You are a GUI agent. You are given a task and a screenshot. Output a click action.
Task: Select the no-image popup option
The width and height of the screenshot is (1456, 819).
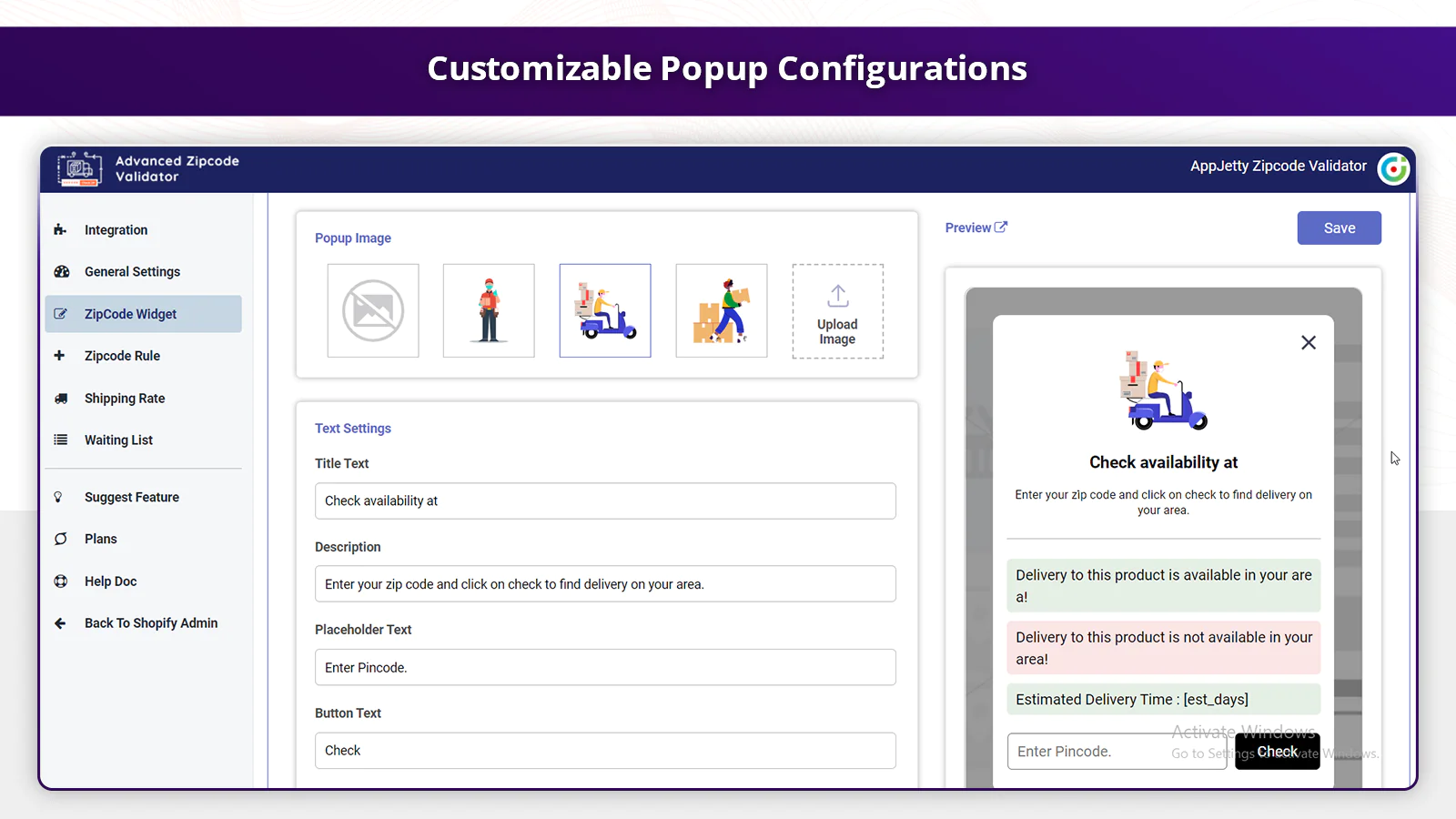click(x=373, y=310)
